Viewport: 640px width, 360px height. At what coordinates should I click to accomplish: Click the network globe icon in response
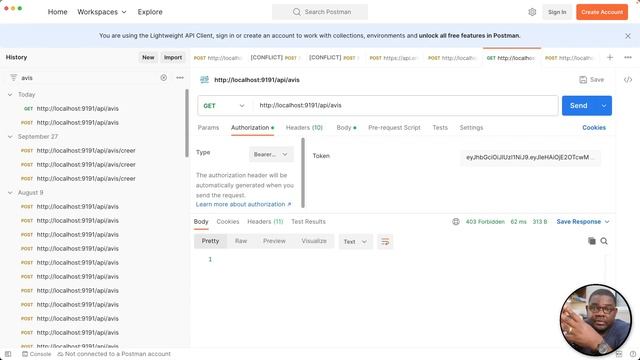click(456, 222)
